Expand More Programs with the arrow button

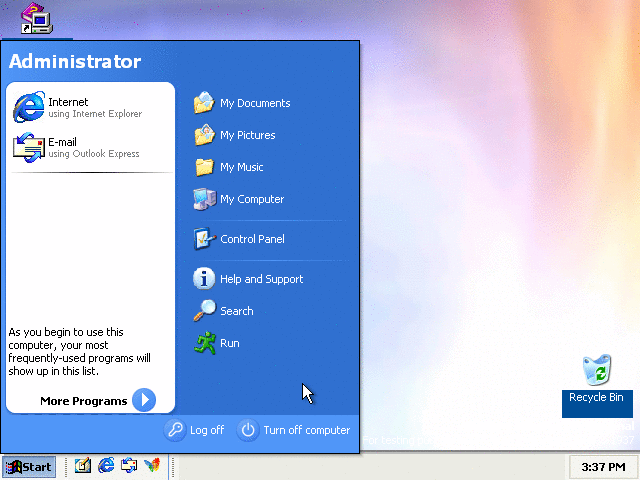click(144, 400)
